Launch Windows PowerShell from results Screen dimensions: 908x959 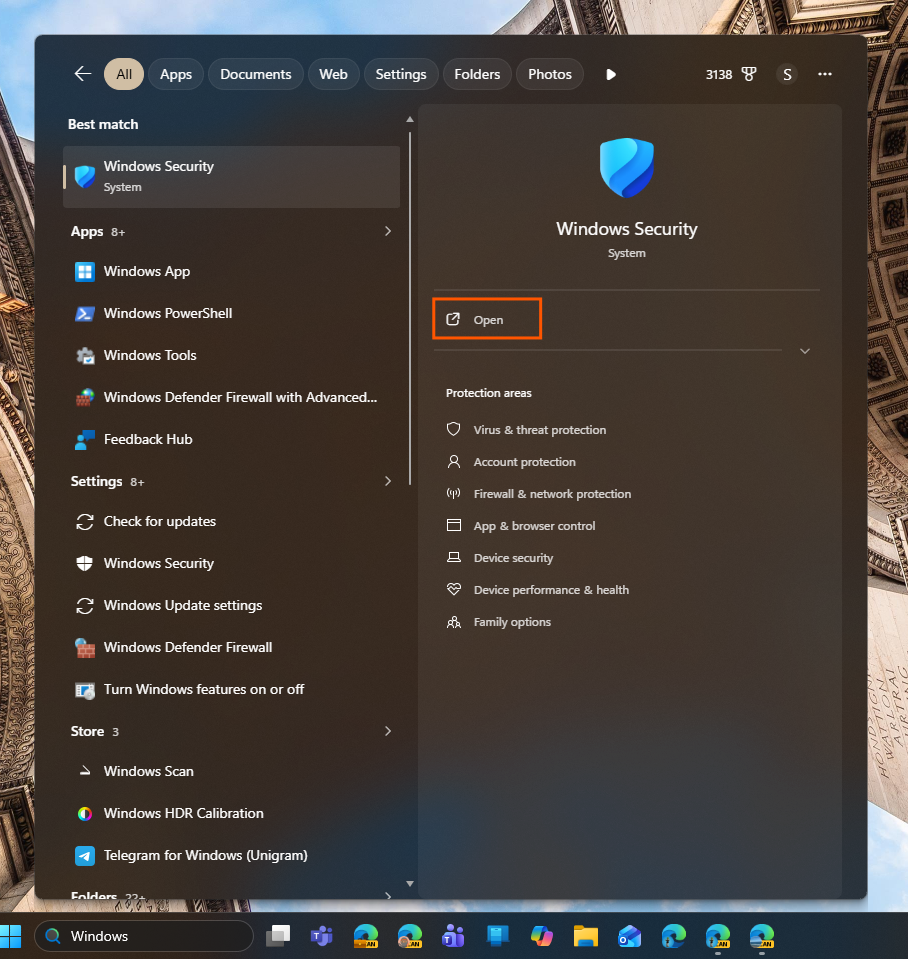click(232, 313)
